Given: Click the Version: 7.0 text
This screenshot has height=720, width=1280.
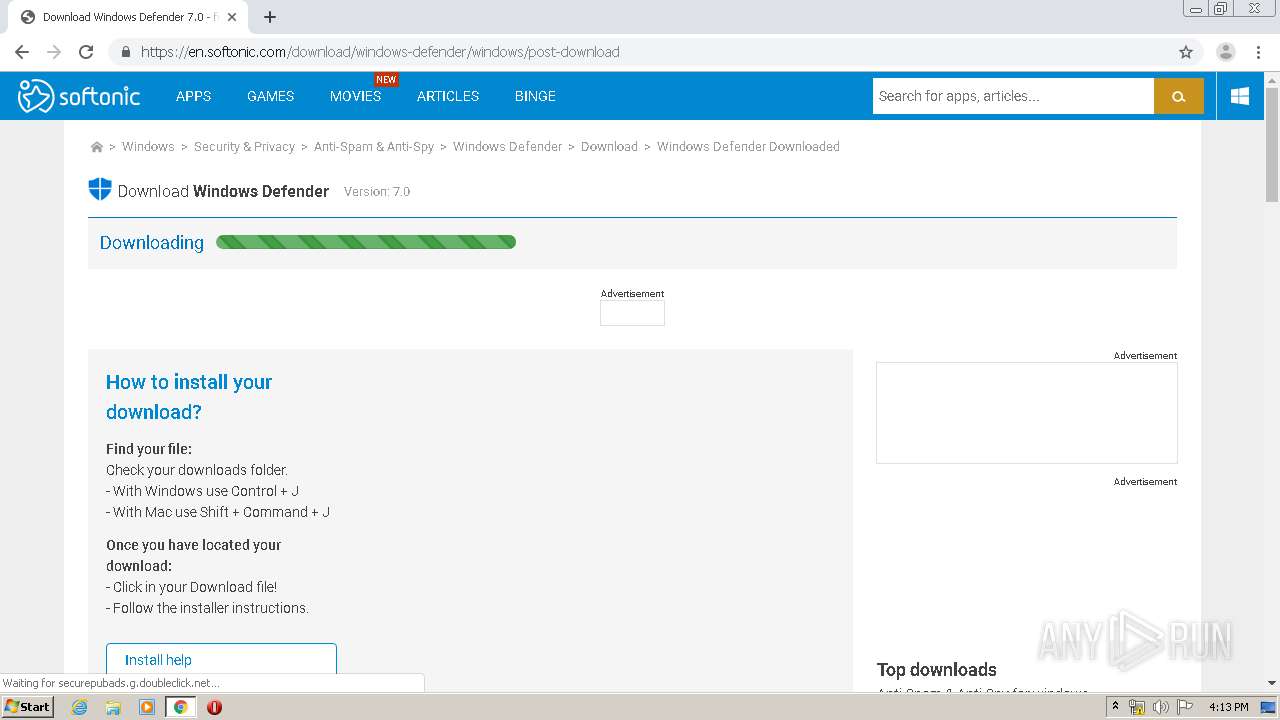Looking at the screenshot, I should pyautogui.click(x=377, y=191).
